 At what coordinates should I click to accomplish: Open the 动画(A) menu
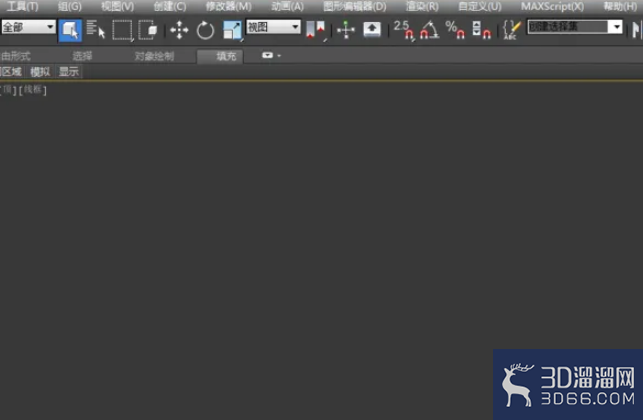[x=287, y=7]
